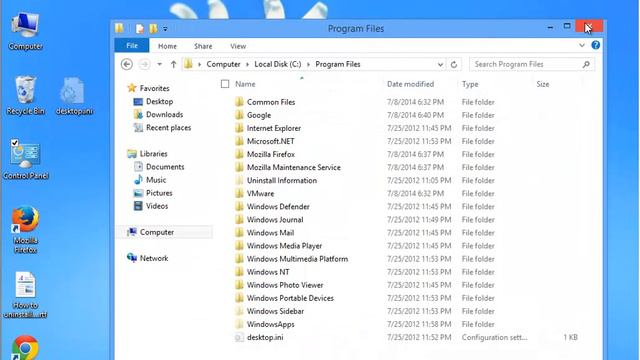Image resolution: width=640 pixels, height=360 pixels.
Task: Select the VMware folder icon
Action: (240, 193)
